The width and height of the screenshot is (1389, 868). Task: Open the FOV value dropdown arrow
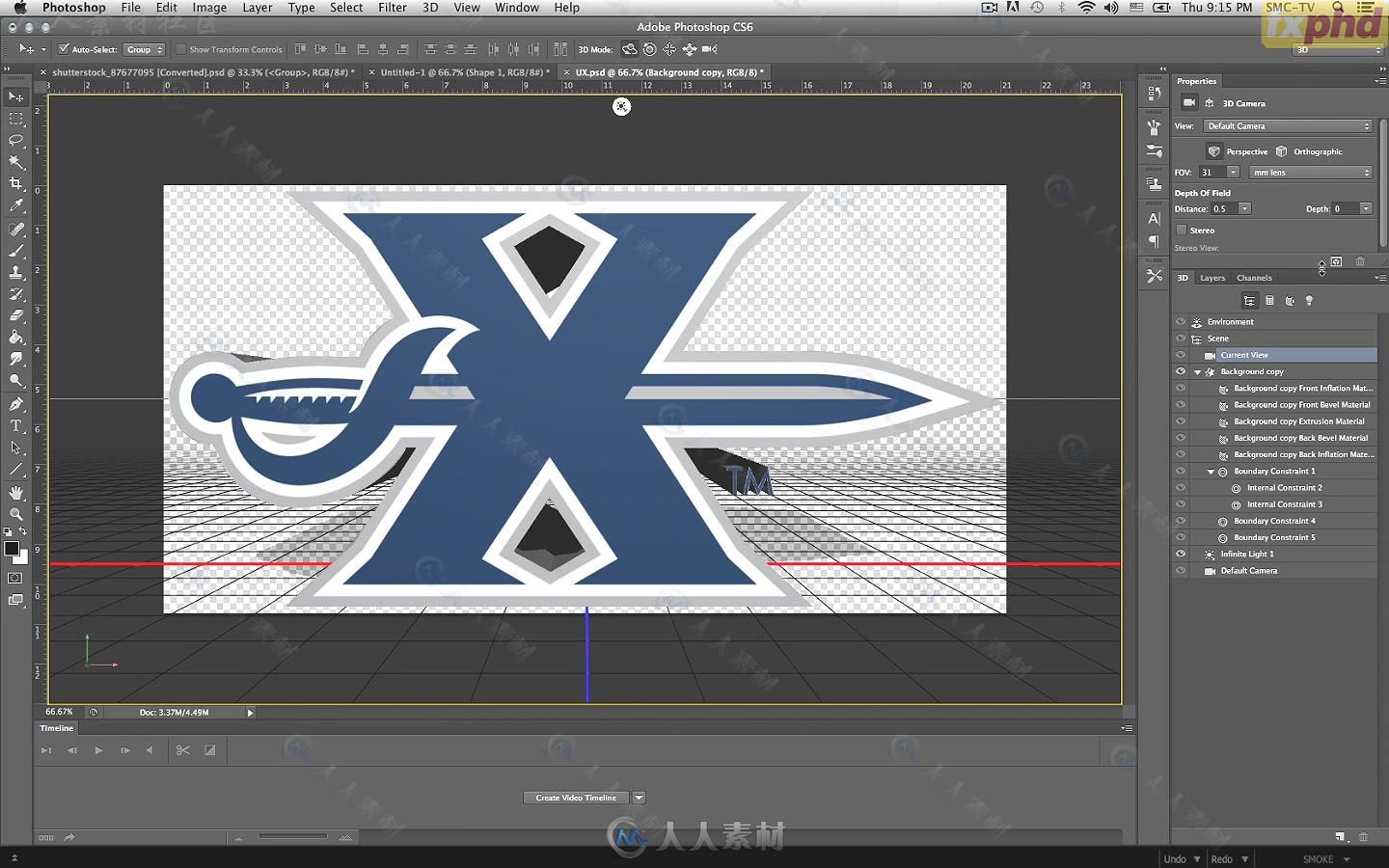1233,173
